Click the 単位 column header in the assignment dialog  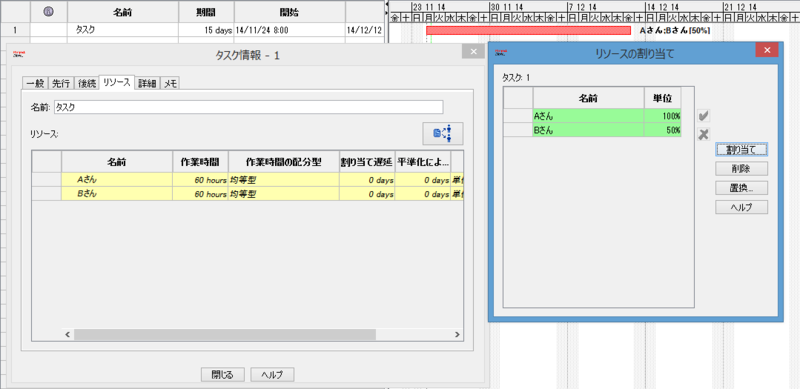663,98
